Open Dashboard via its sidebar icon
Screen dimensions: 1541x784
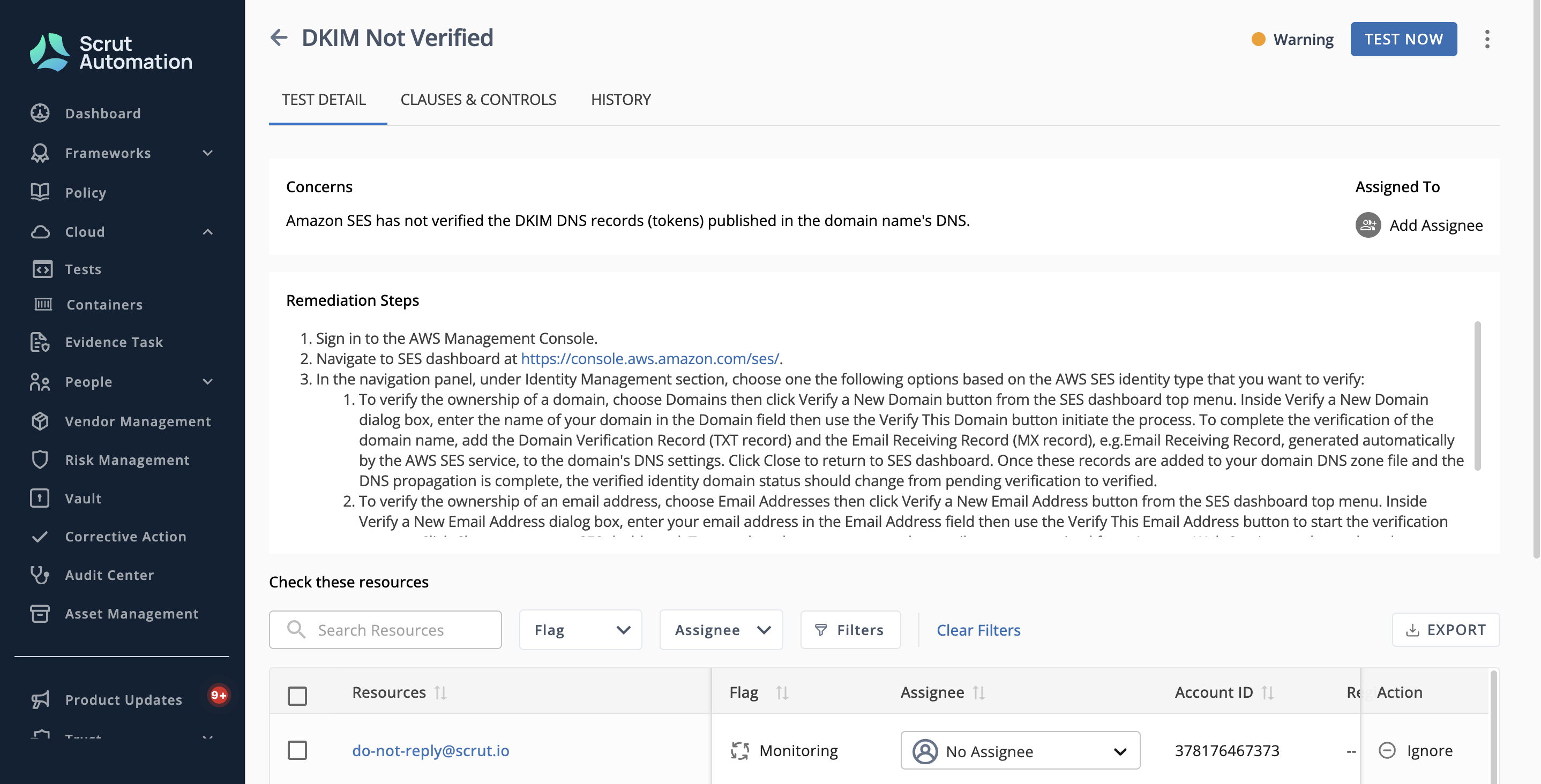pyautogui.click(x=40, y=113)
